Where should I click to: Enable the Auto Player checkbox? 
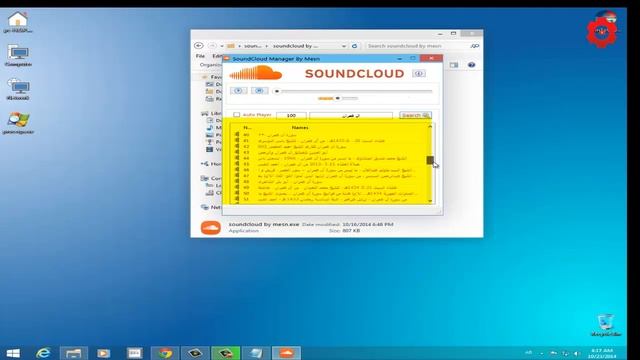coord(236,115)
